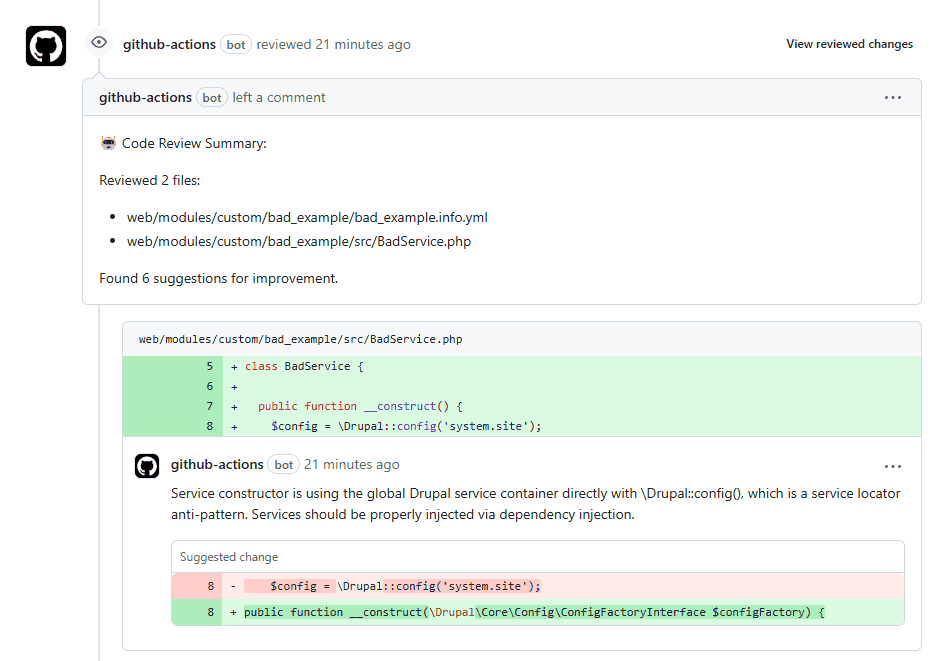Image resolution: width=938 pixels, height=661 pixels.
Task: Click the bot badge in left a comment header
Action: 212,98
